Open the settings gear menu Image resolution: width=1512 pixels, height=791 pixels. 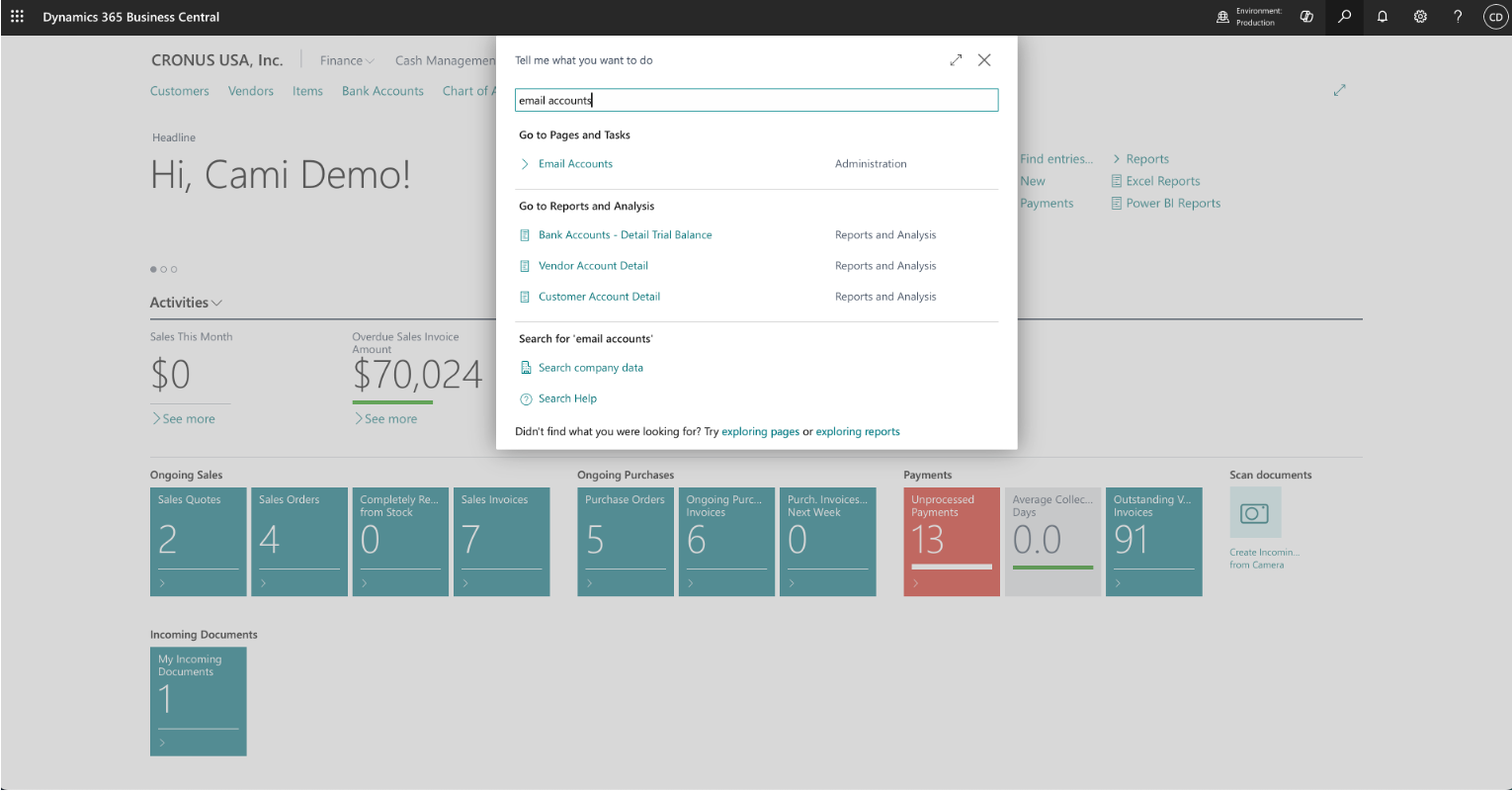[x=1420, y=17]
